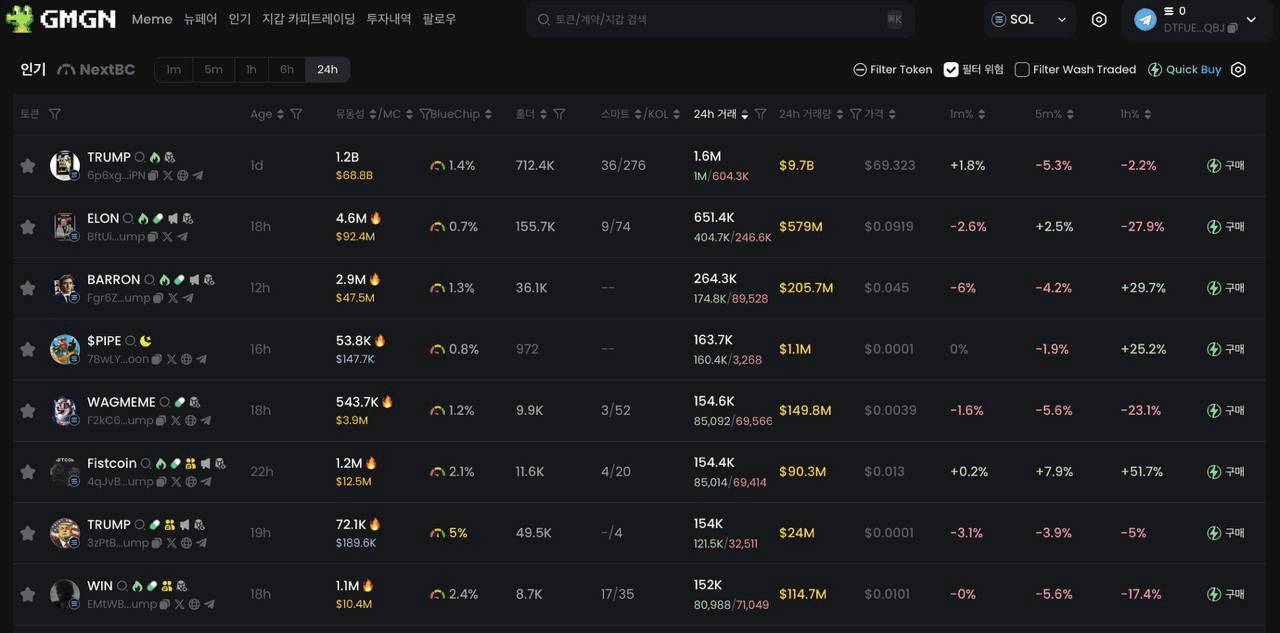Add BARRON to favorites via star
This screenshot has width=1280, height=633.
pos(28,288)
